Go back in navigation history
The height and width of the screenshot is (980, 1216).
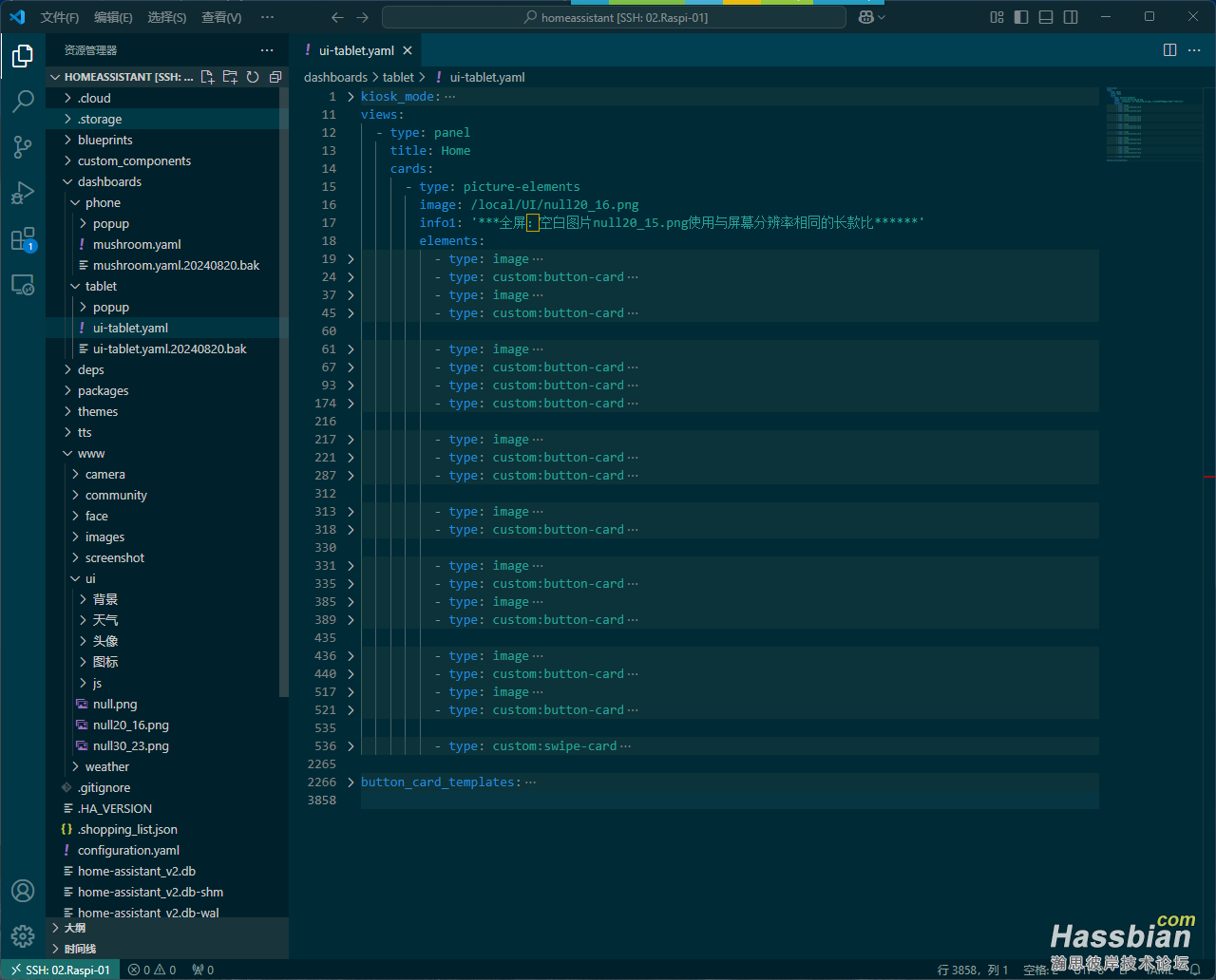(x=337, y=17)
